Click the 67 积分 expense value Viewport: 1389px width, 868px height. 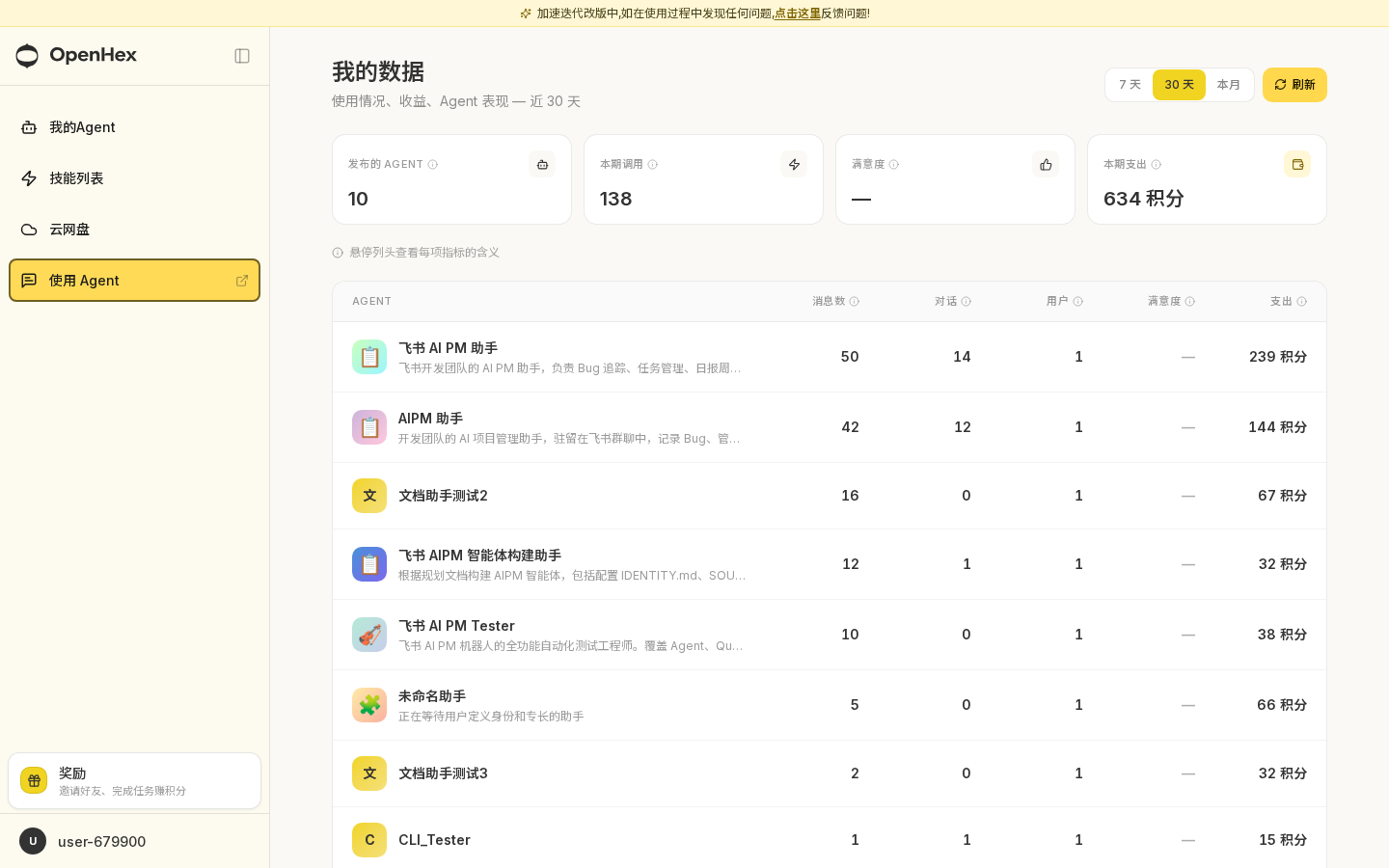[x=1283, y=496]
